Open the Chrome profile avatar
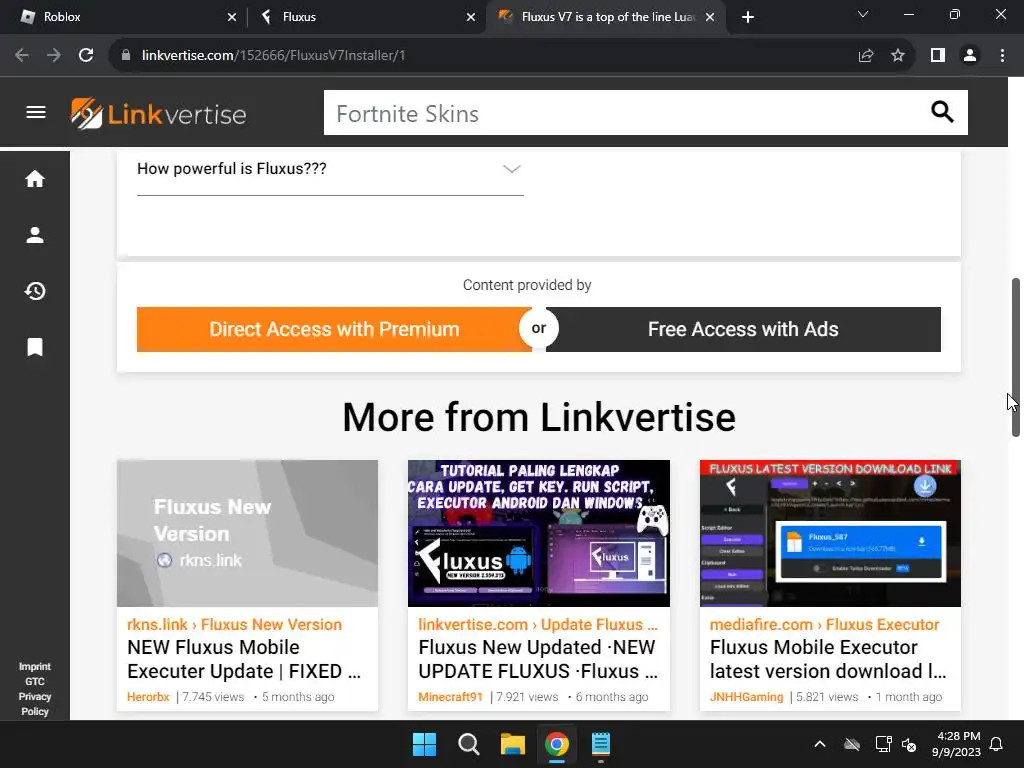Screen dimensions: 1024x768 click(x=970, y=56)
